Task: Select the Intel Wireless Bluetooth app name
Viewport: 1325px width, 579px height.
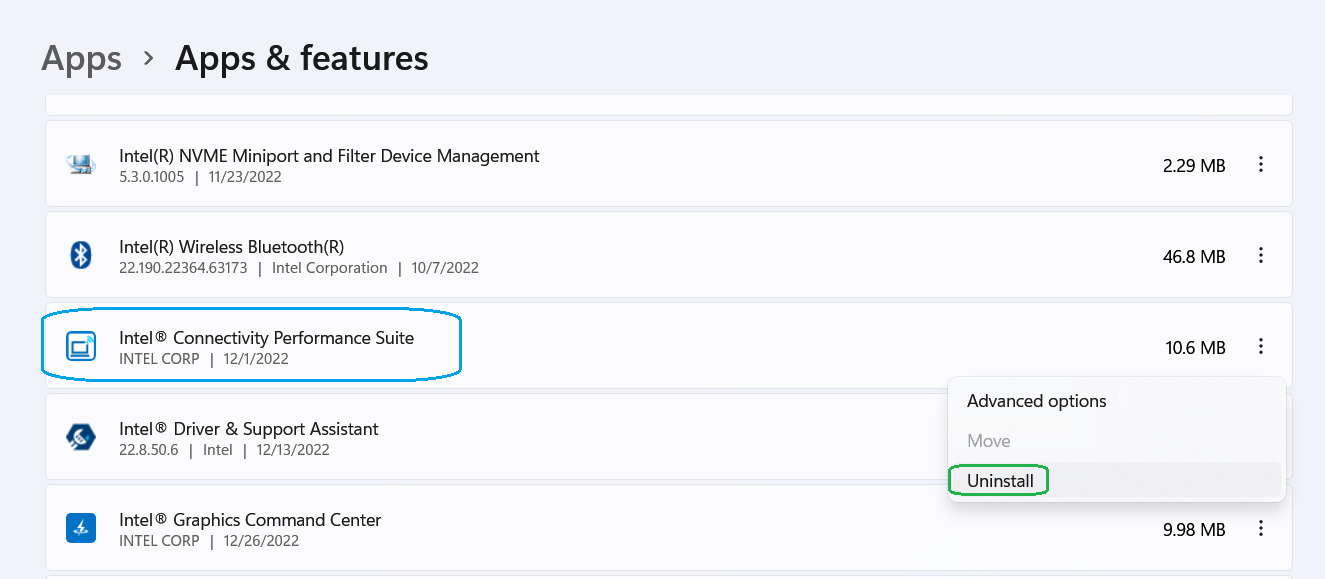Action: pos(231,247)
